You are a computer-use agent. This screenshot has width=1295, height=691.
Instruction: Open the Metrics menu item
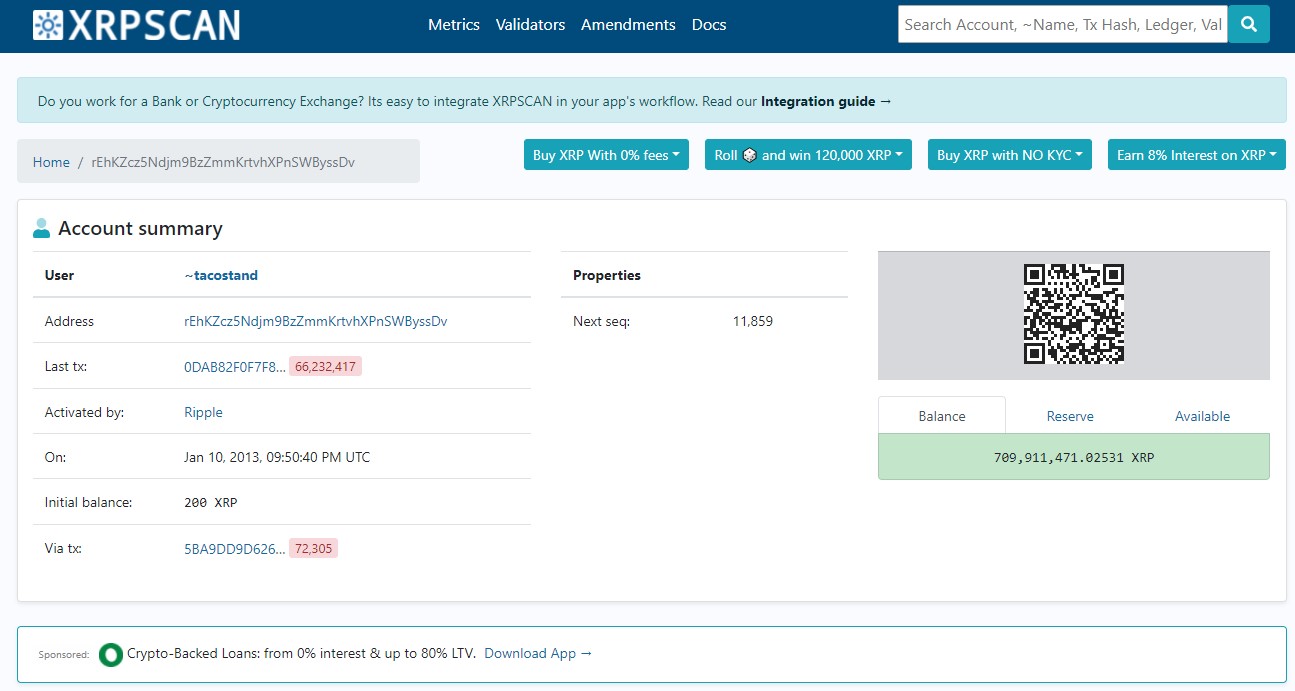click(x=454, y=25)
